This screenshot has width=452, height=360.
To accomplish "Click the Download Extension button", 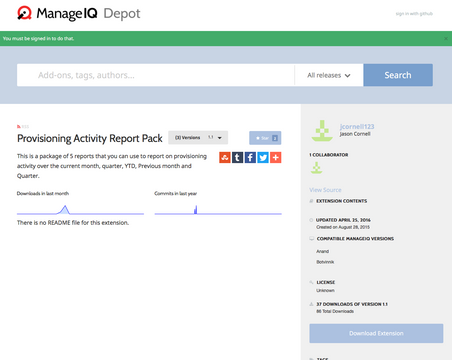I will (x=376, y=333).
